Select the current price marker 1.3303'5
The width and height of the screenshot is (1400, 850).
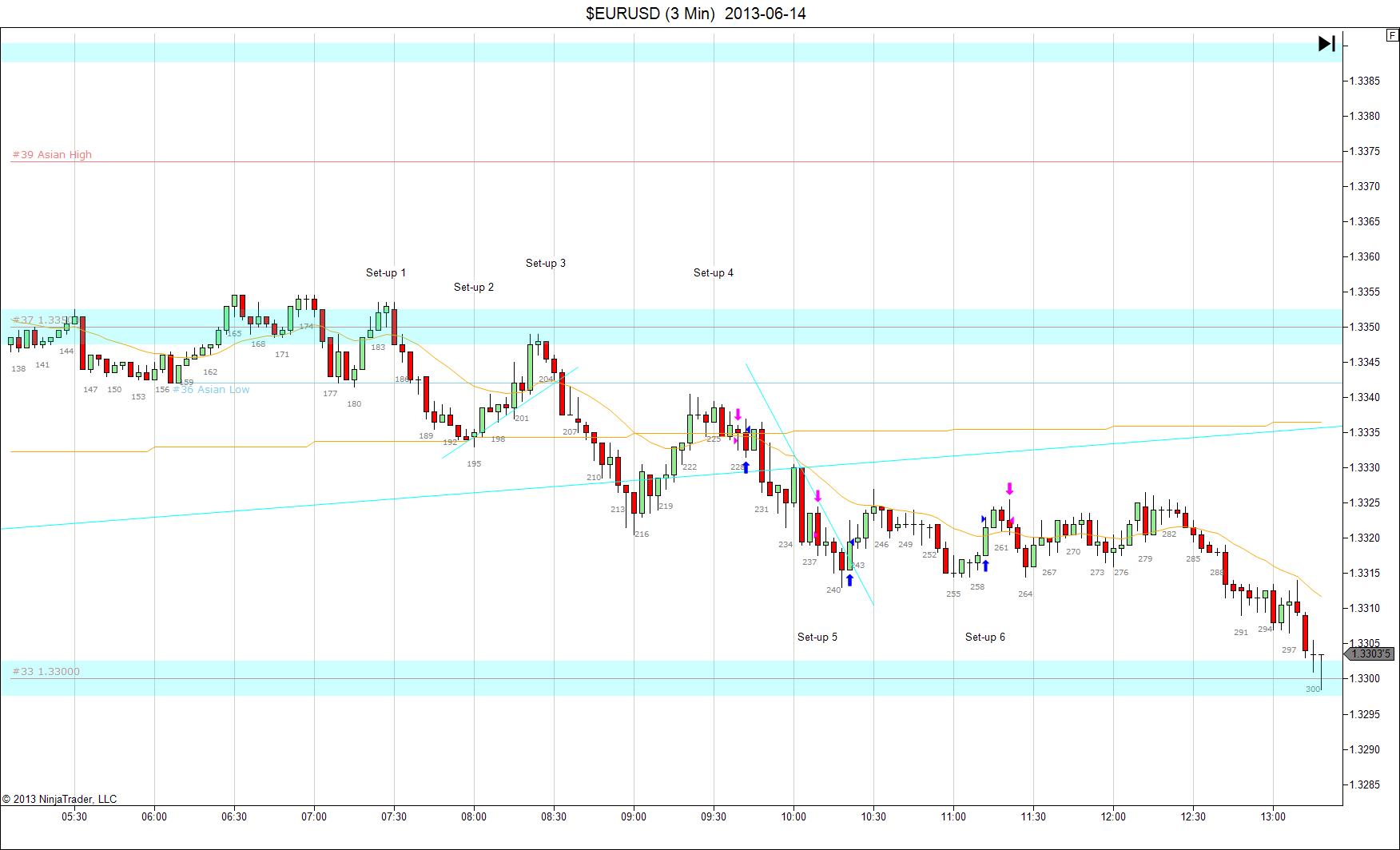[x=1371, y=654]
